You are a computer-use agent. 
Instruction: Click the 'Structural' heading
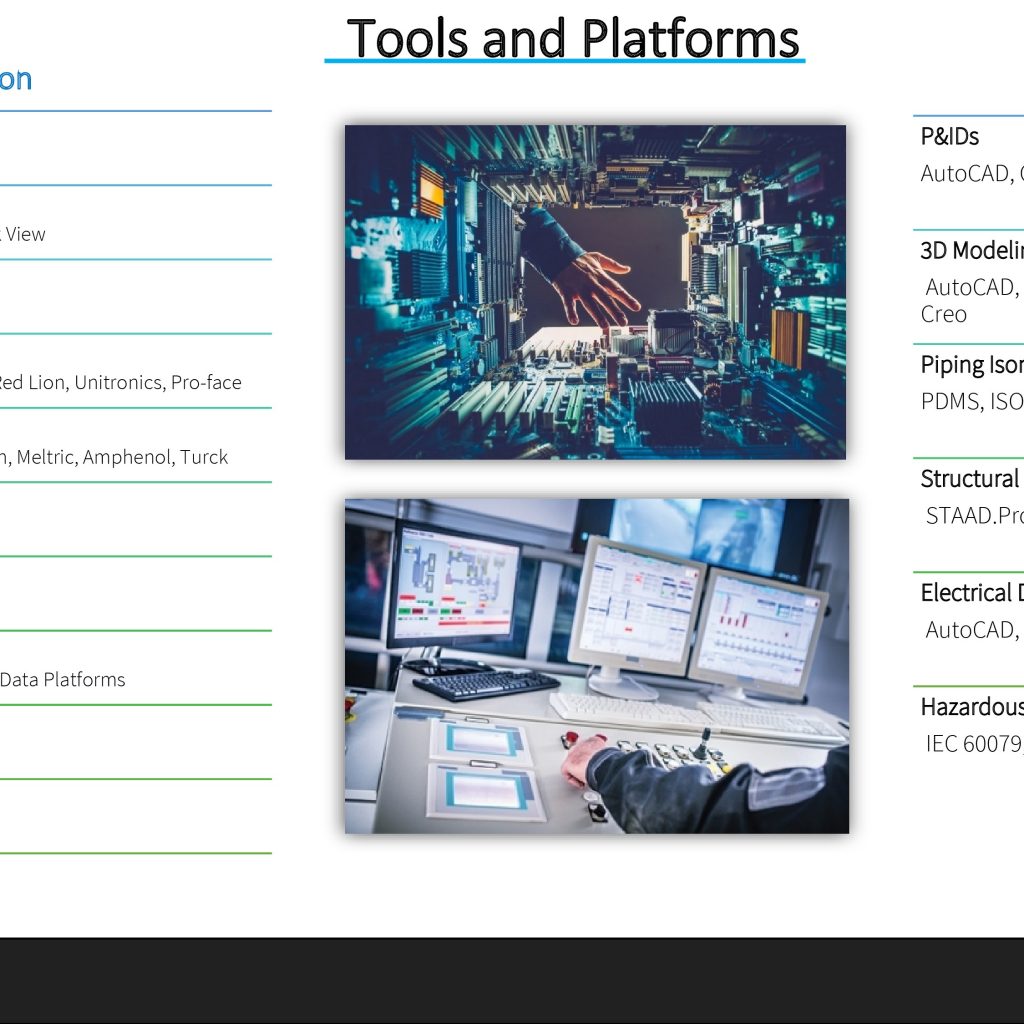(x=970, y=479)
